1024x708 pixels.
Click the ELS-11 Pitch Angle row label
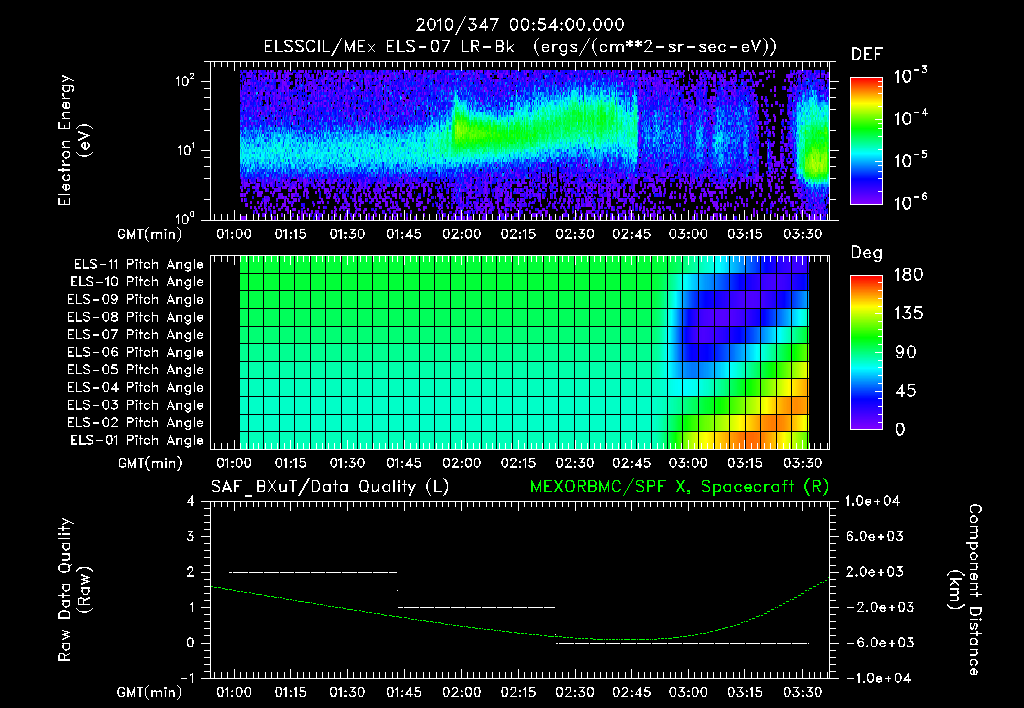(x=138, y=265)
